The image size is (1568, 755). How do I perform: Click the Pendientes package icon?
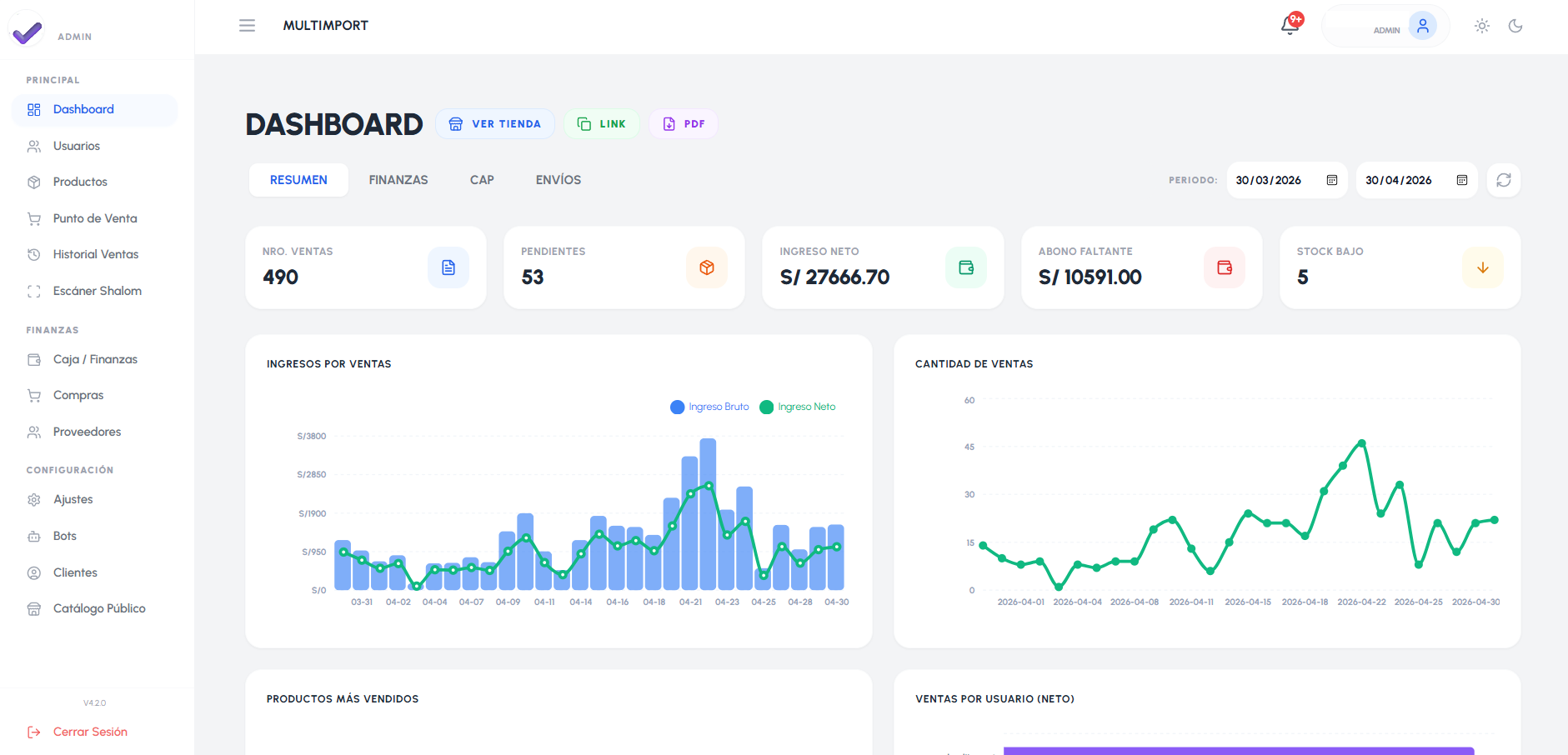pos(707,267)
